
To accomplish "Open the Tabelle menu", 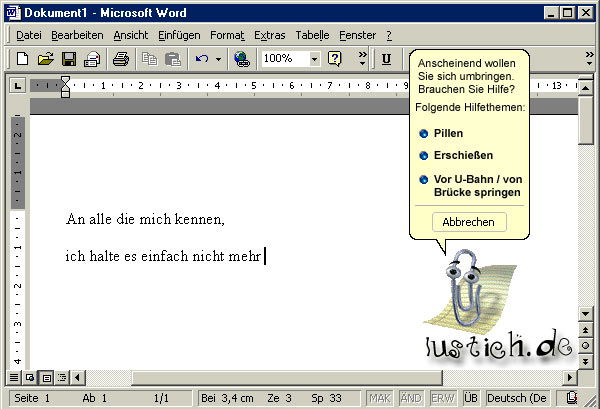I will [x=312, y=35].
